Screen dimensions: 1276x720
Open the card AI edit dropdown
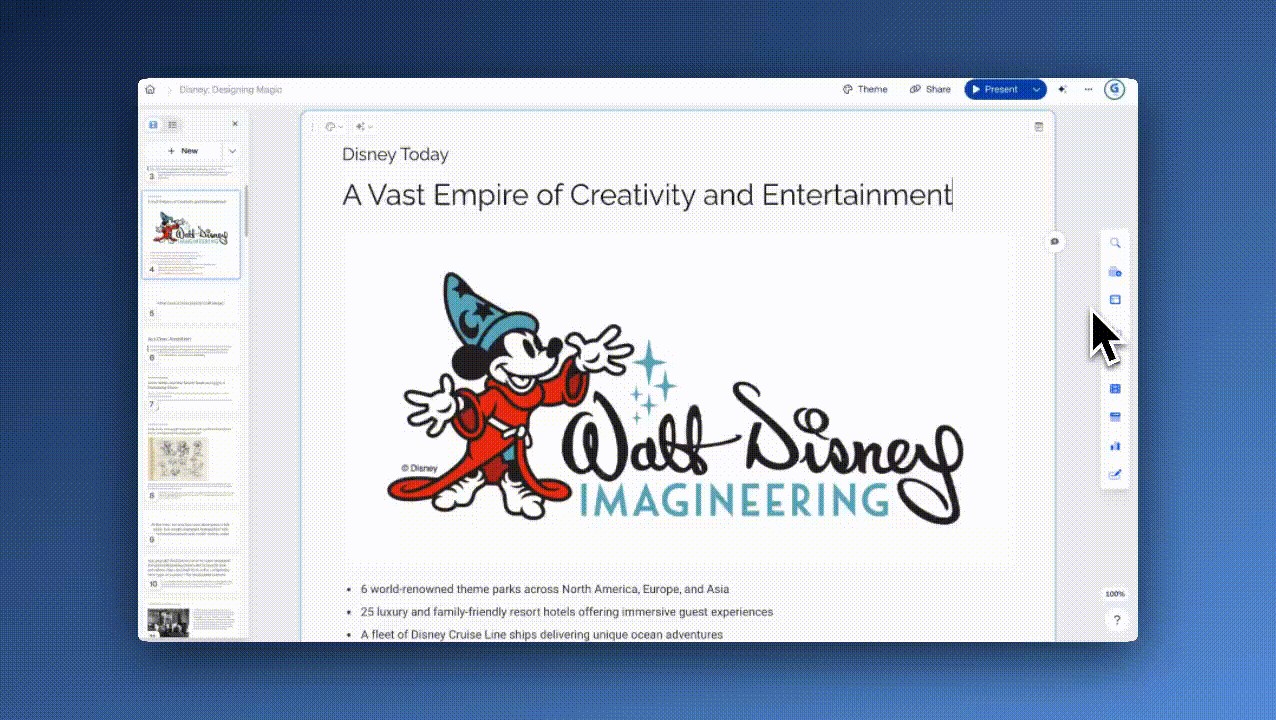coord(363,127)
